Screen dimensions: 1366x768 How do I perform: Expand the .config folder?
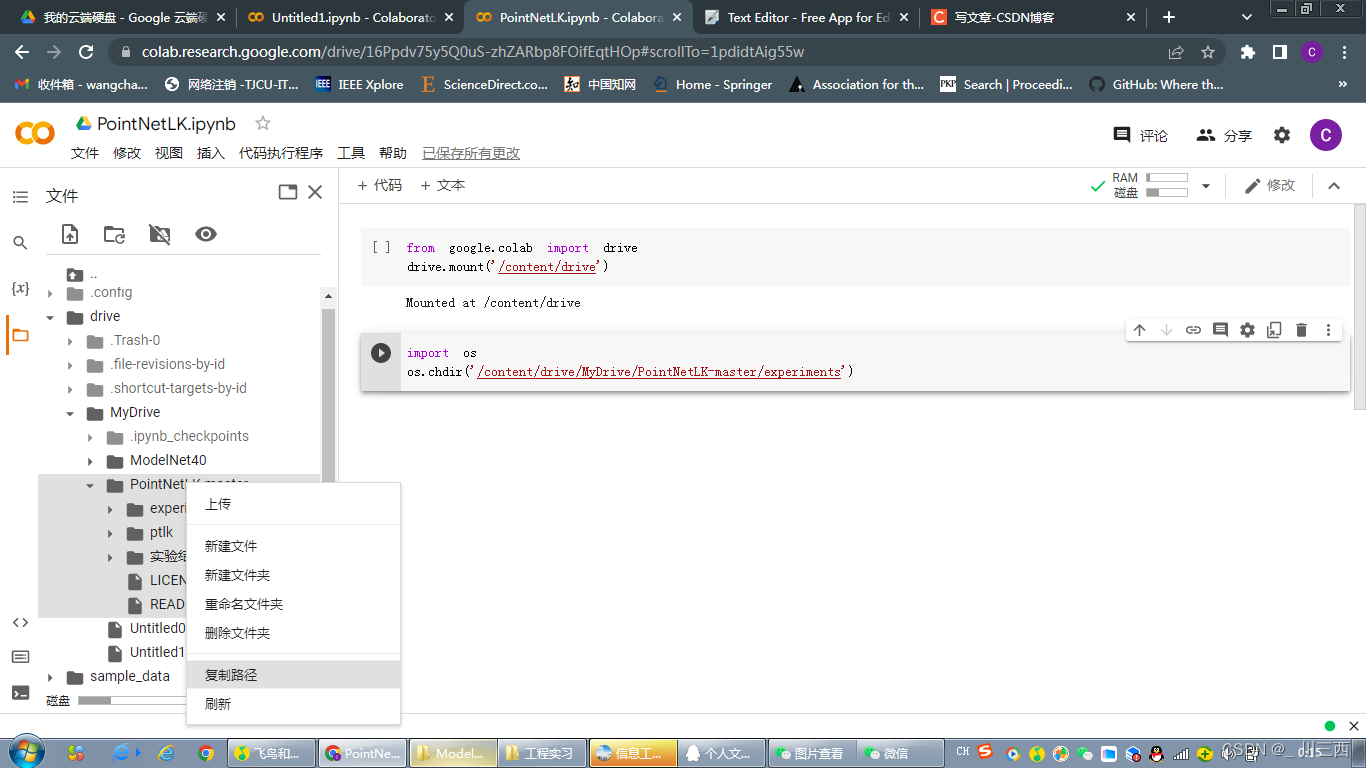50,293
